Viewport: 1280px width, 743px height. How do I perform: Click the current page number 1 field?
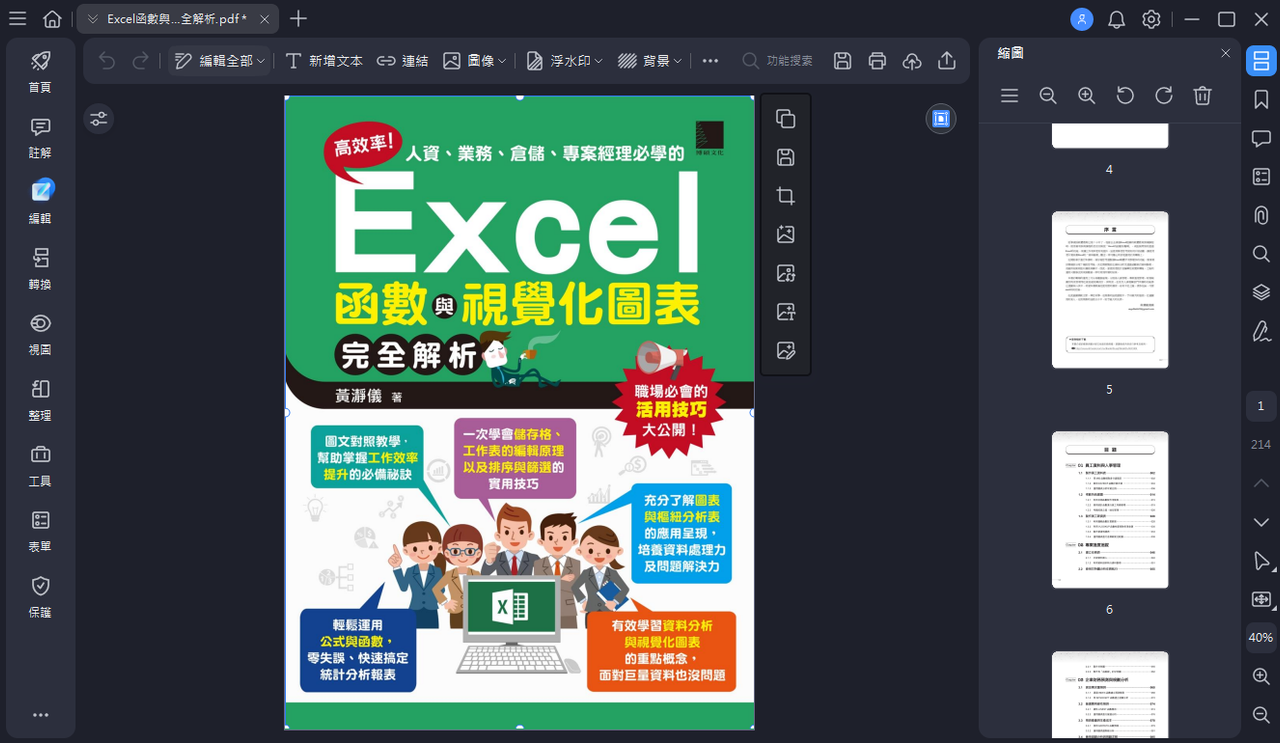[x=1261, y=406]
